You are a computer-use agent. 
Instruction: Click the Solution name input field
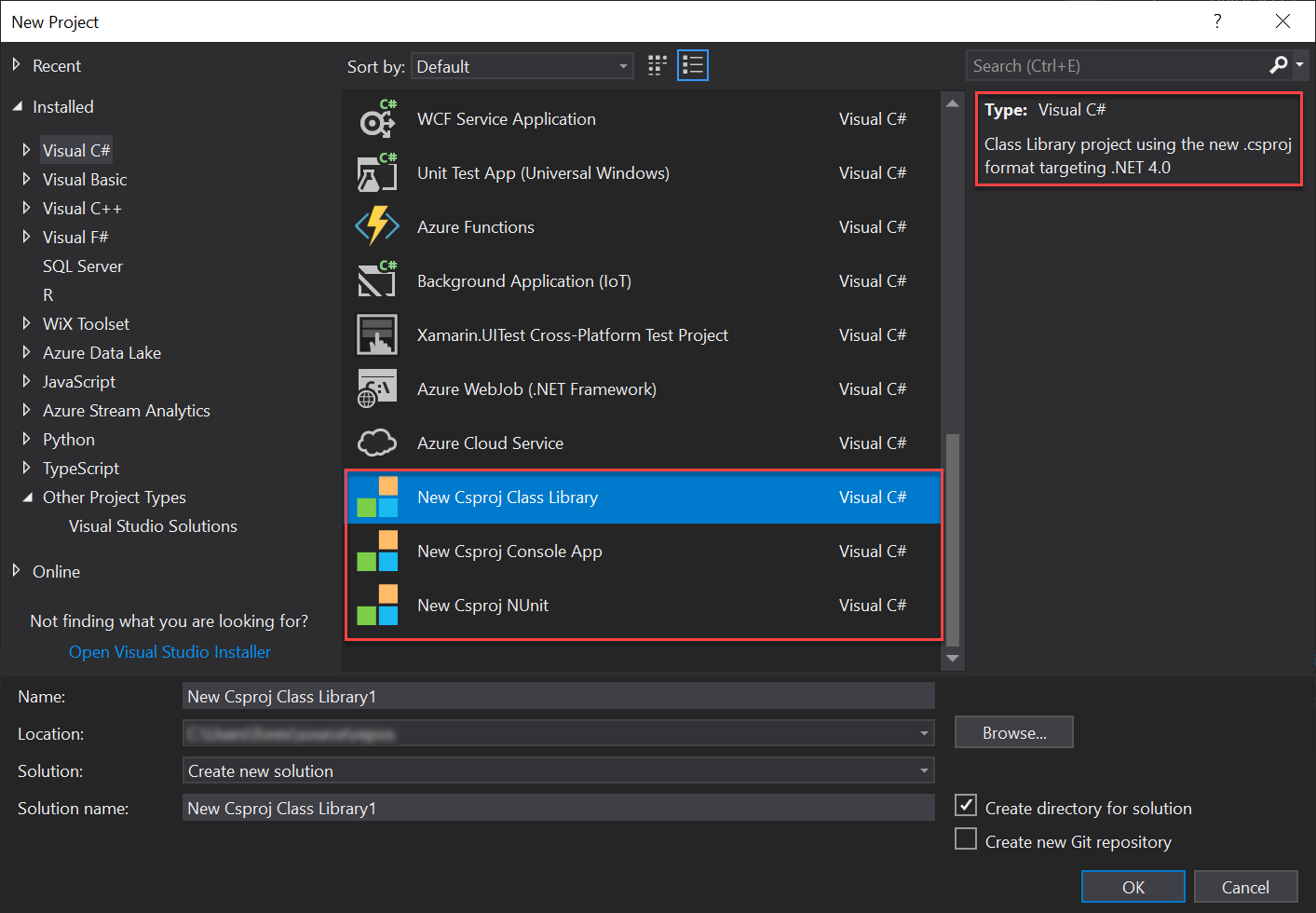point(559,808)
